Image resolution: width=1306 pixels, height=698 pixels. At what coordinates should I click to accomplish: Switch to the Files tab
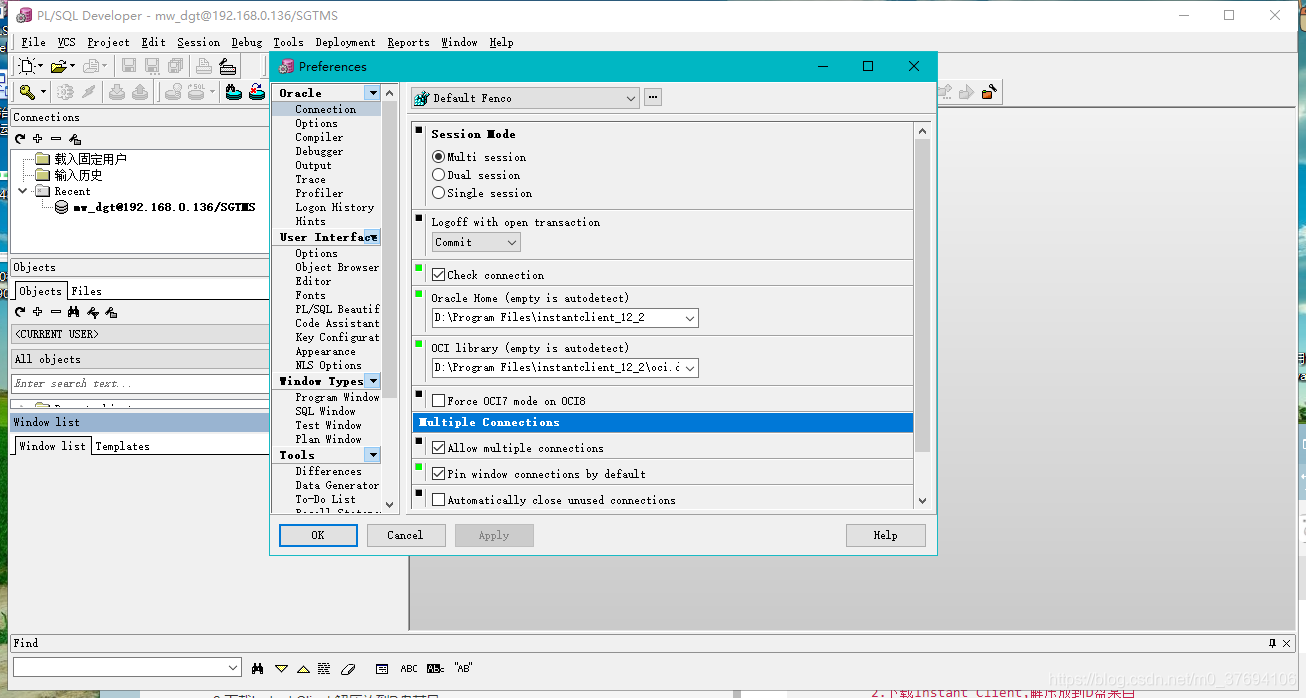click(x=86, y=291)
